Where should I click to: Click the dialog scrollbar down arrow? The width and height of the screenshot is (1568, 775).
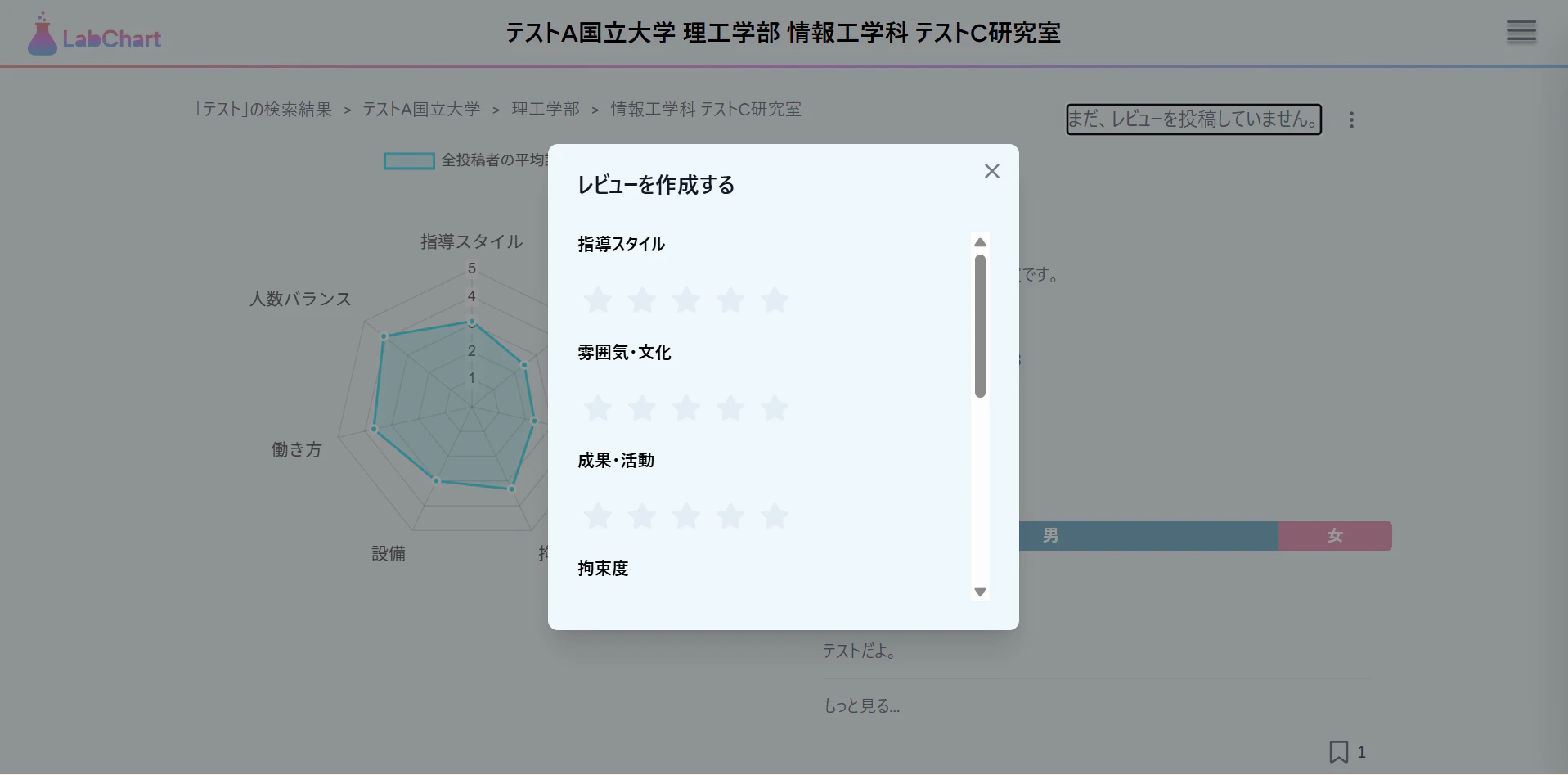point(980,591)
